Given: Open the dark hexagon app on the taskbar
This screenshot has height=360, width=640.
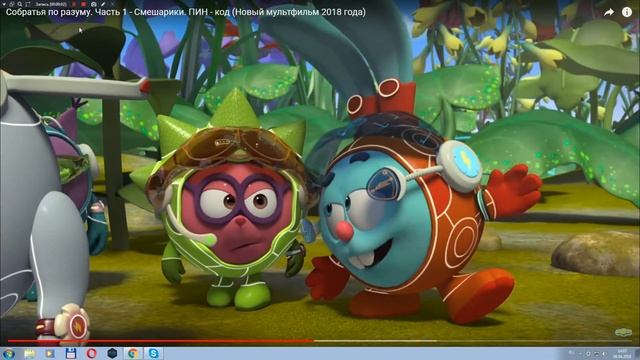Looking at the screenshot, I should point(112,353).
